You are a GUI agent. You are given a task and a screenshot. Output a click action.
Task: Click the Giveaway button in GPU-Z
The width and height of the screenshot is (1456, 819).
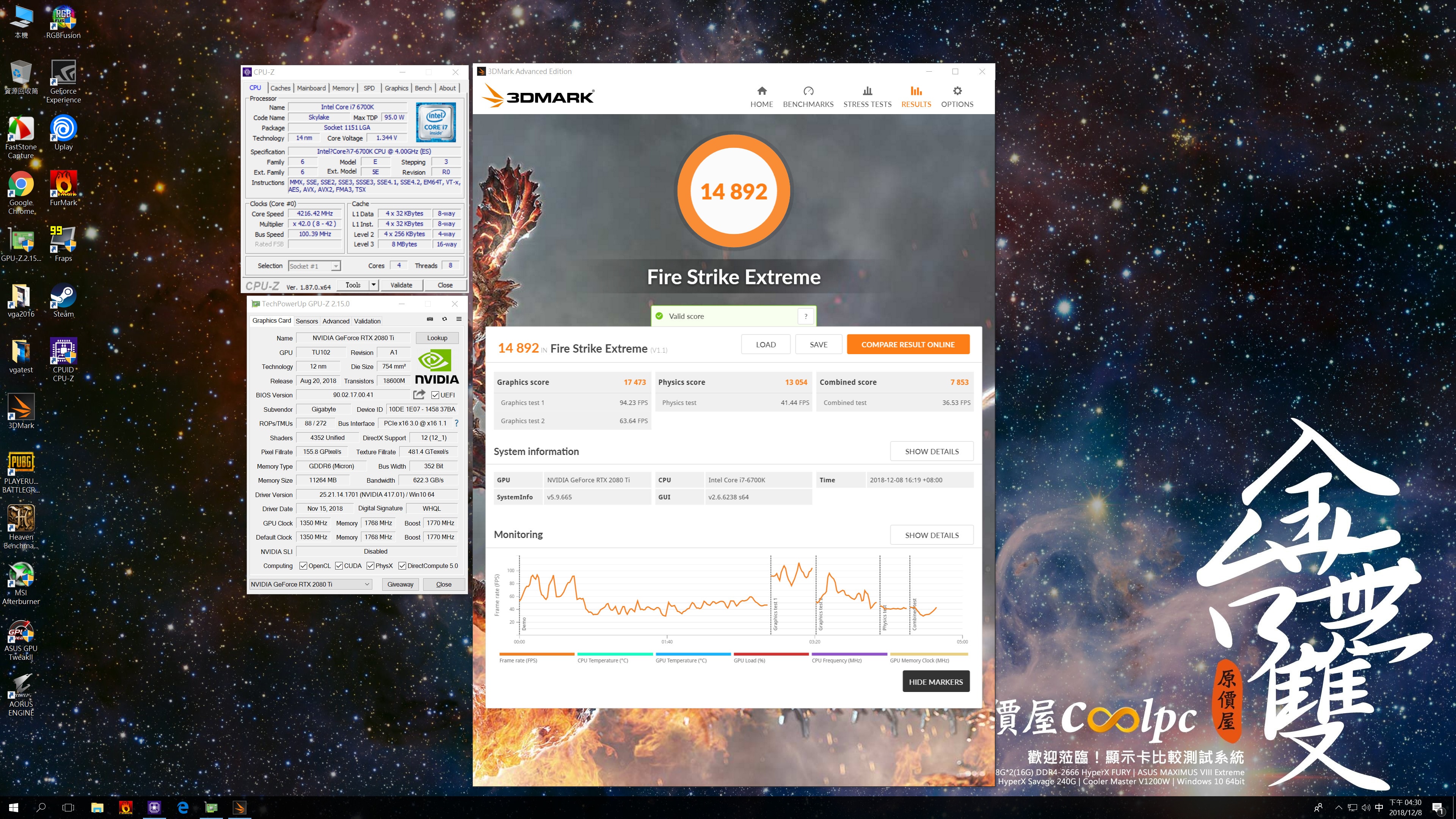(x=400, y=584)
